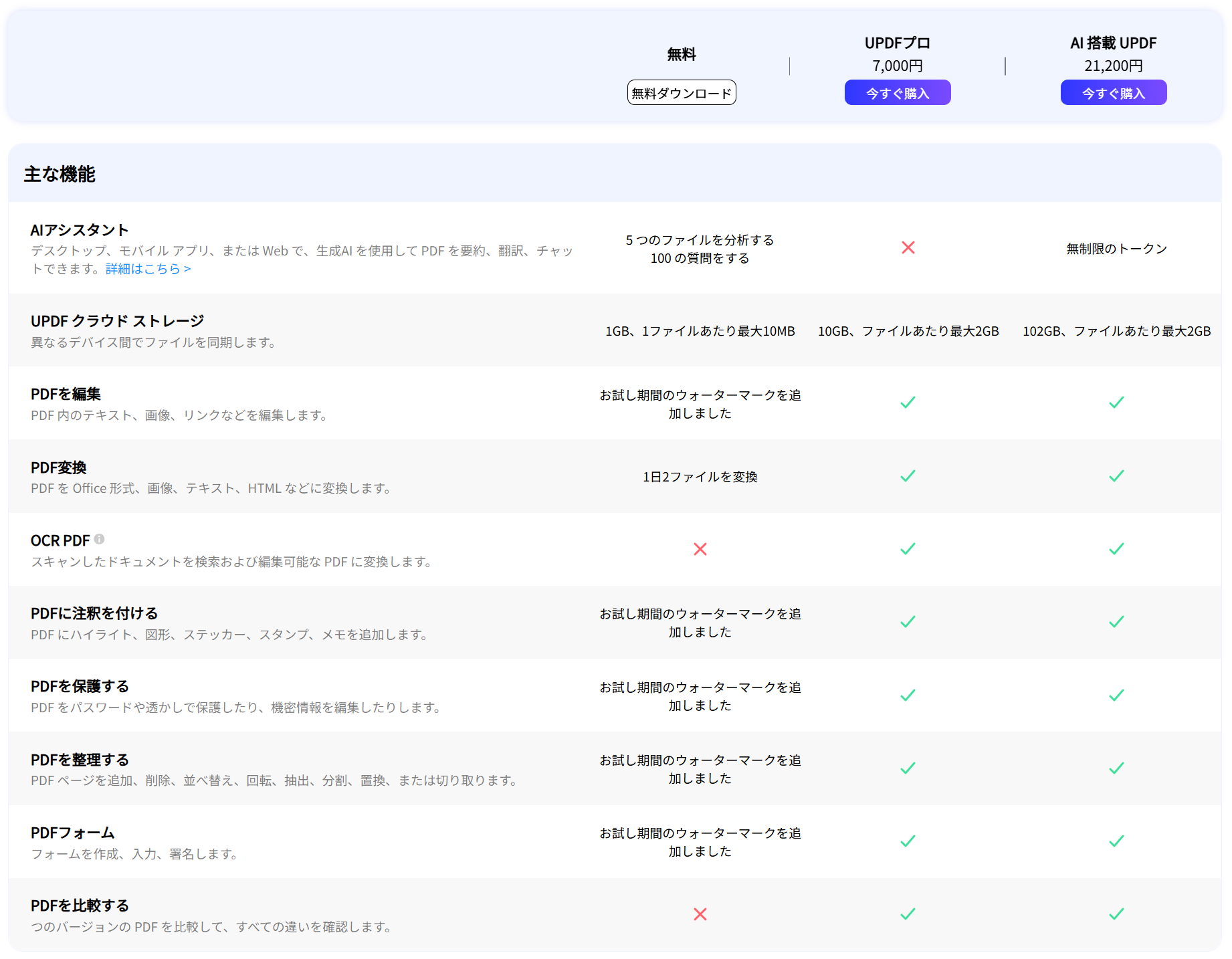1232x959 pixels.
Task: Click the AI 搭載 UPDF checkmark for PDFに注釈を付ける
Action: [1117, 622]
